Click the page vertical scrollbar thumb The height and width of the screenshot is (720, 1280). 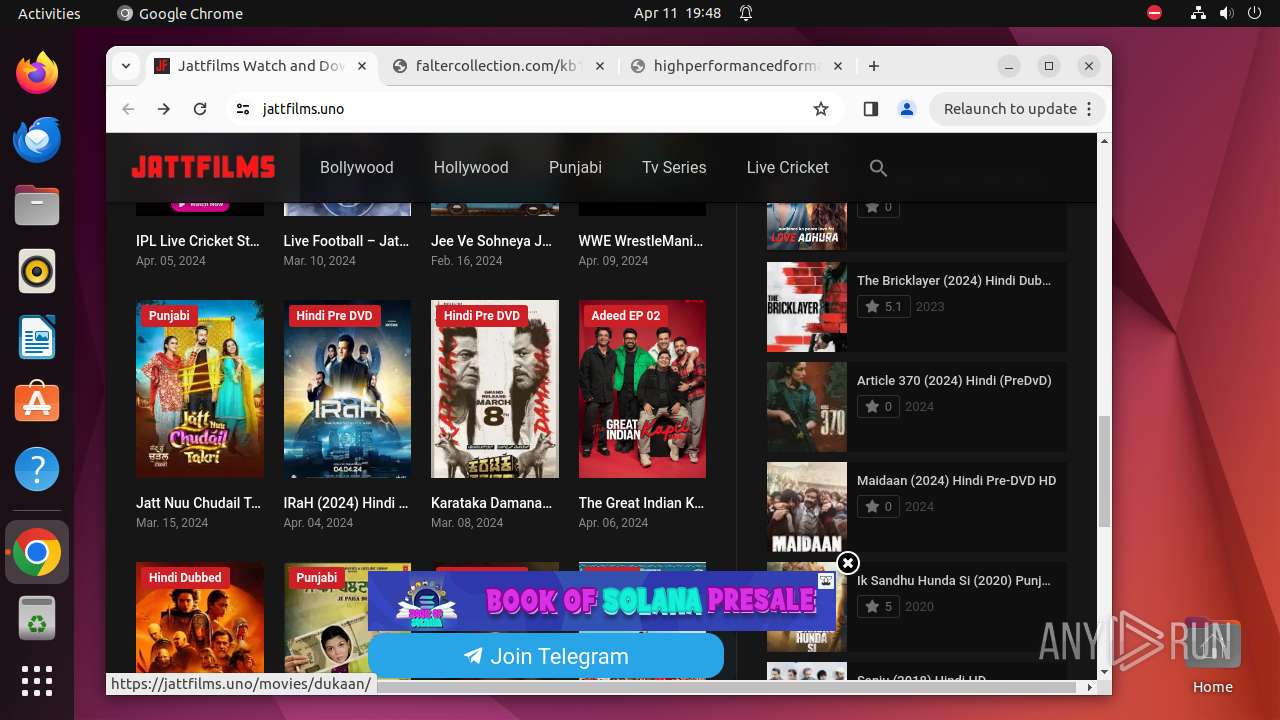[x=1104, y=472]
